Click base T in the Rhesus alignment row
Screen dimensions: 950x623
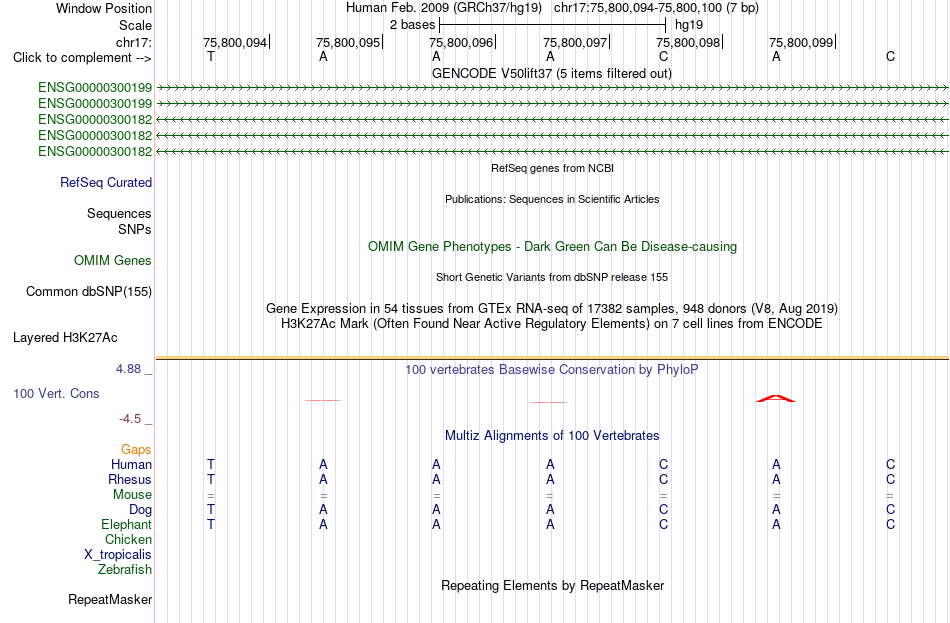coord(210,479)
